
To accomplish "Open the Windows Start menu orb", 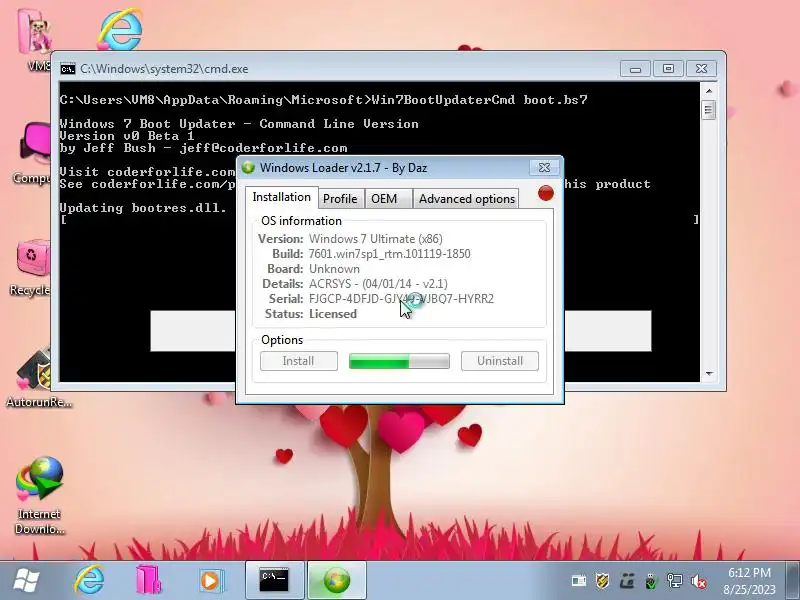I will [x=26, y=580].
